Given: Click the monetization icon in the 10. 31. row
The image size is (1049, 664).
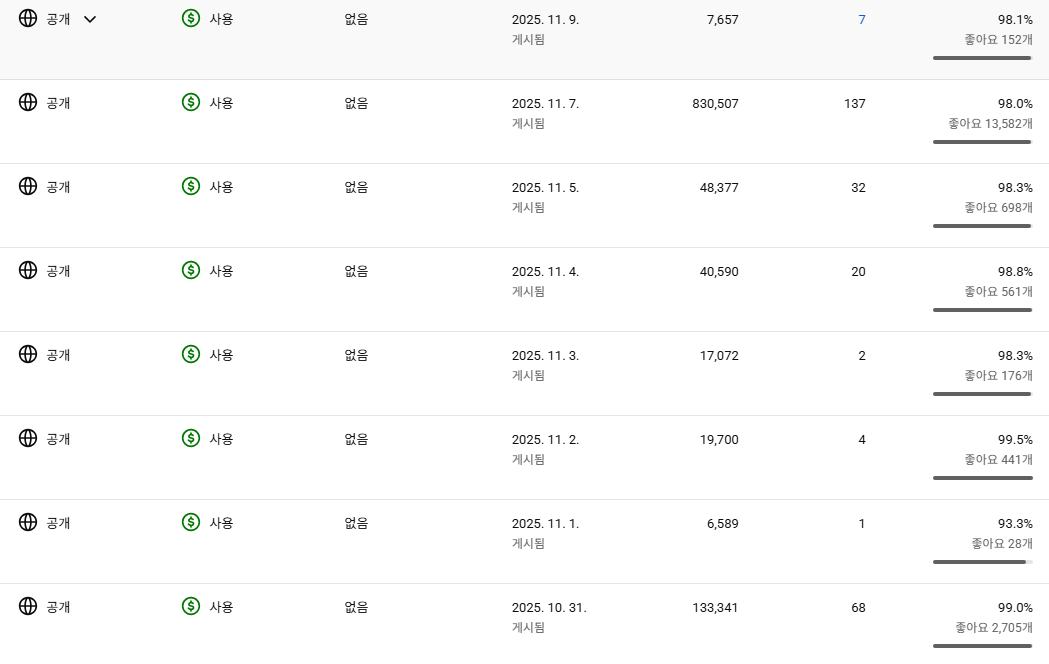Looking at the screenshot, I should (191, 606).
